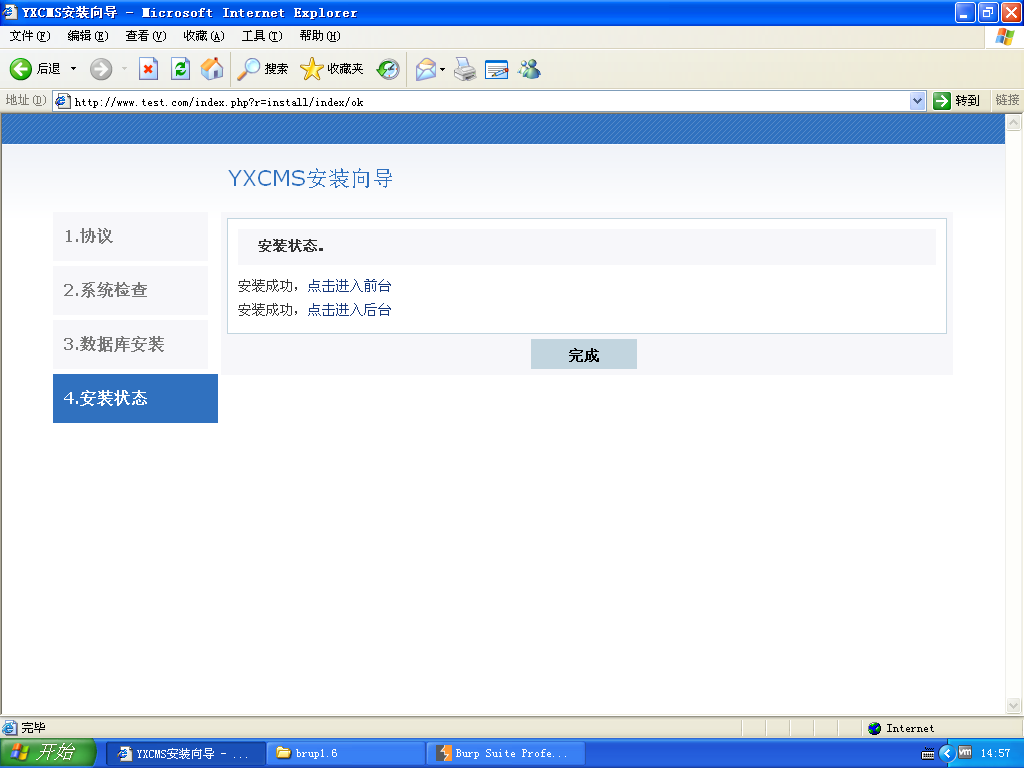
Task: Expand the address bar dropdown arrow
Action: click(918, 101)
